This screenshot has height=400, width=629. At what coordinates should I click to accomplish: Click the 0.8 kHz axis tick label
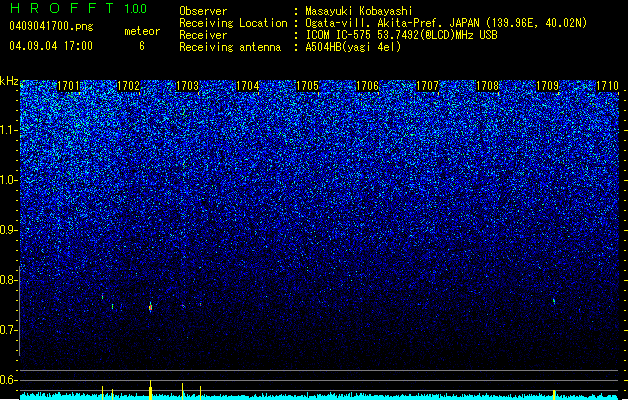coord(8,280)
